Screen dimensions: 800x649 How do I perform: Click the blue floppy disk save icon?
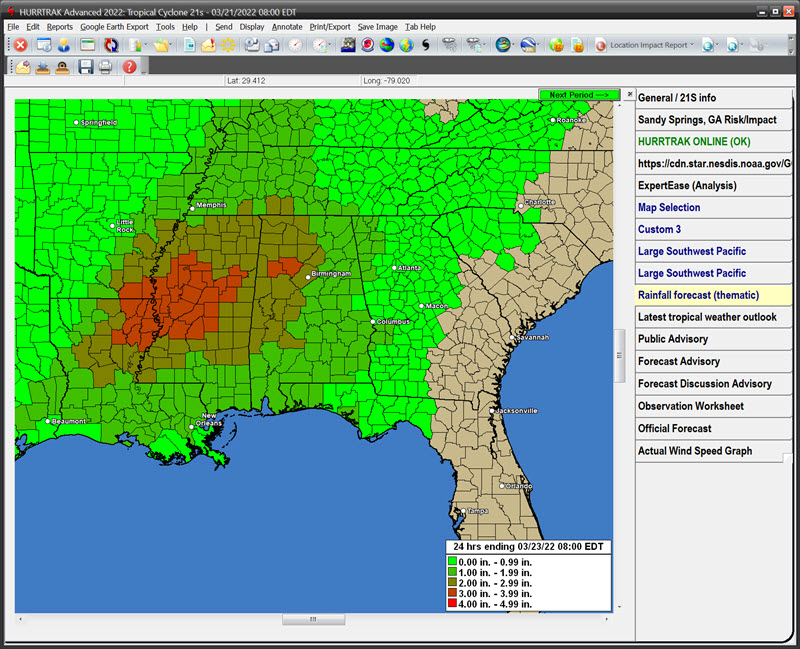pyautogui.click(x=85, y=67)
